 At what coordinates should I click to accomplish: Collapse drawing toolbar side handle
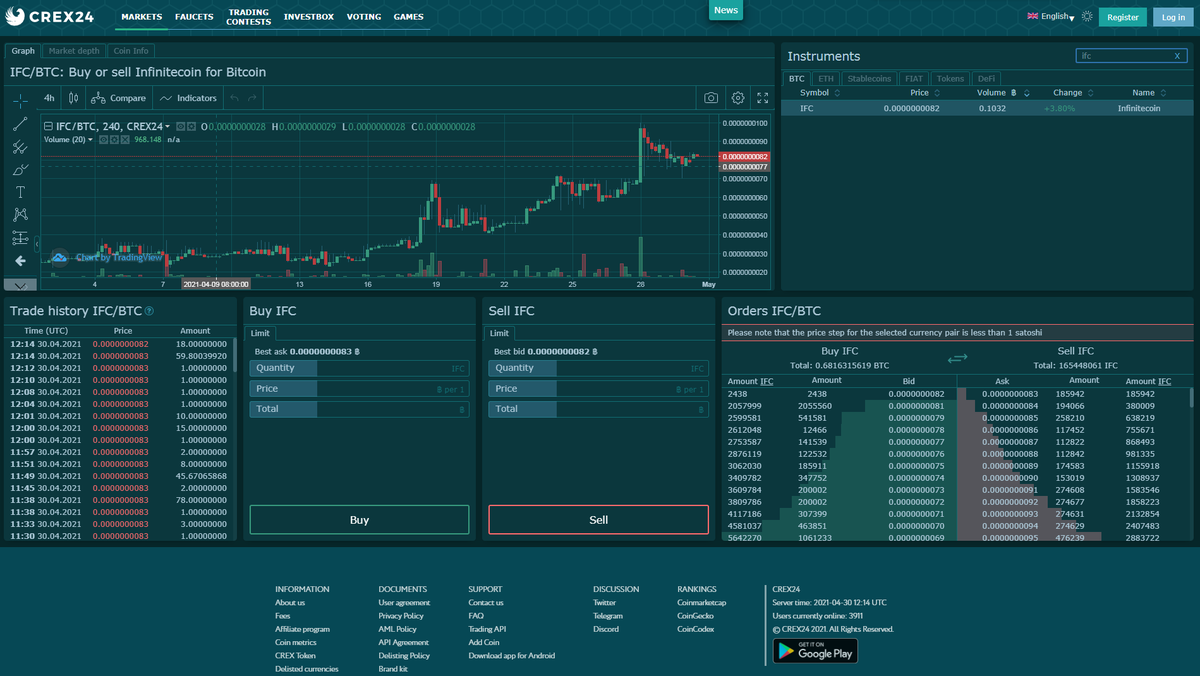point(37,243)
